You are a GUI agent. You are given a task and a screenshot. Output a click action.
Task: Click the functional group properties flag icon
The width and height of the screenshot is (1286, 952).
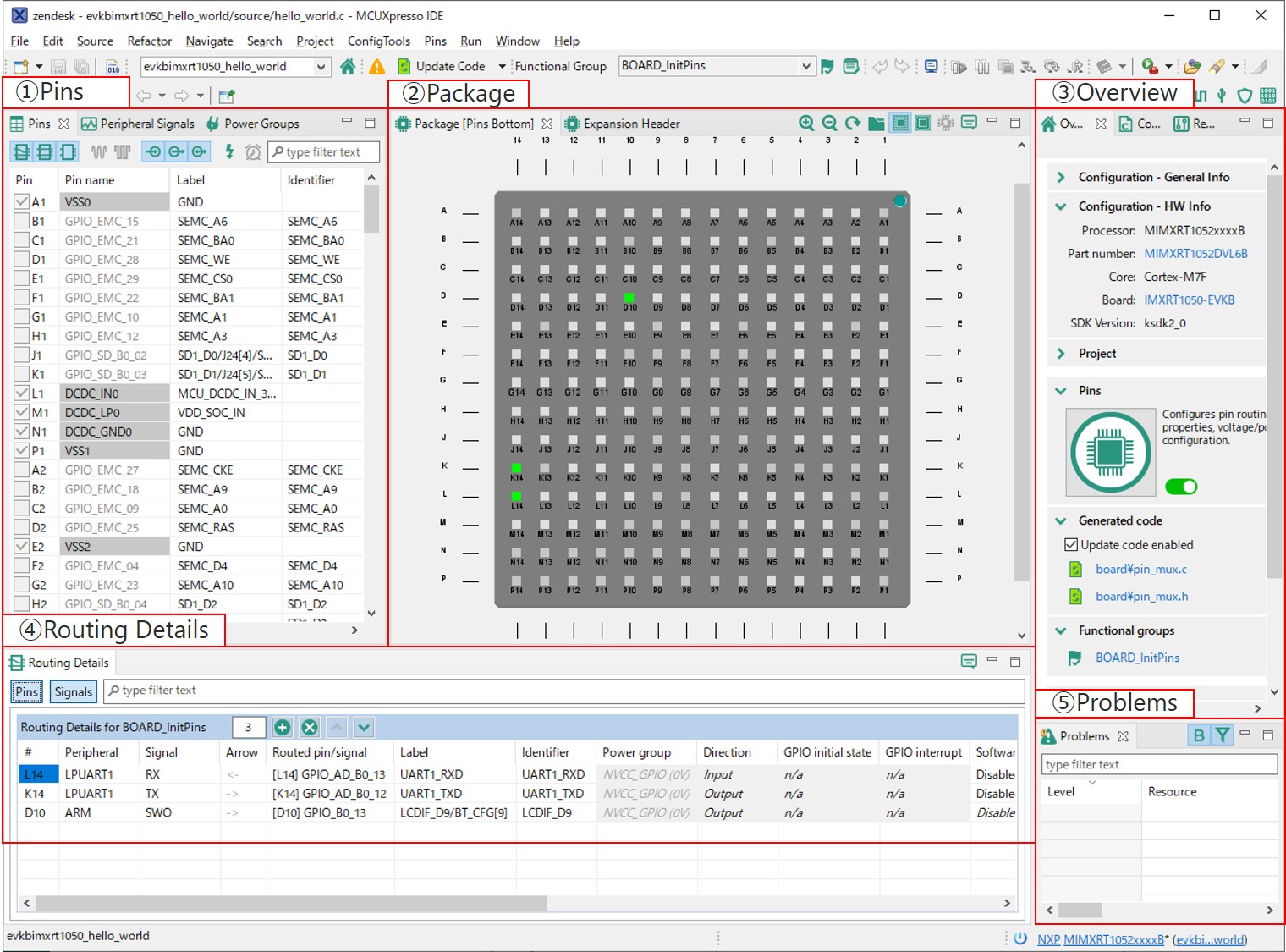pyautogui.click(x=827, y=66)
